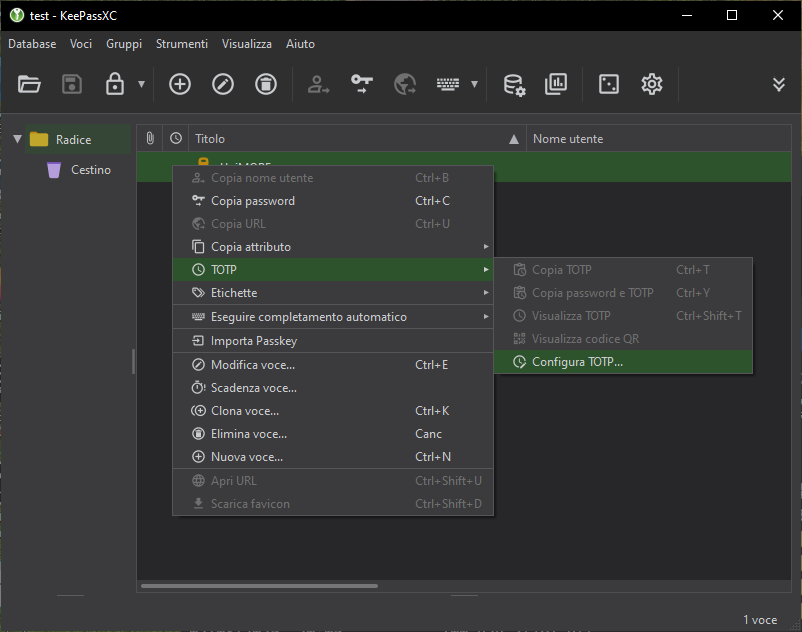Click the horizontal scrollbar in entry list
802x632 pixels.
tap(260, 586)
